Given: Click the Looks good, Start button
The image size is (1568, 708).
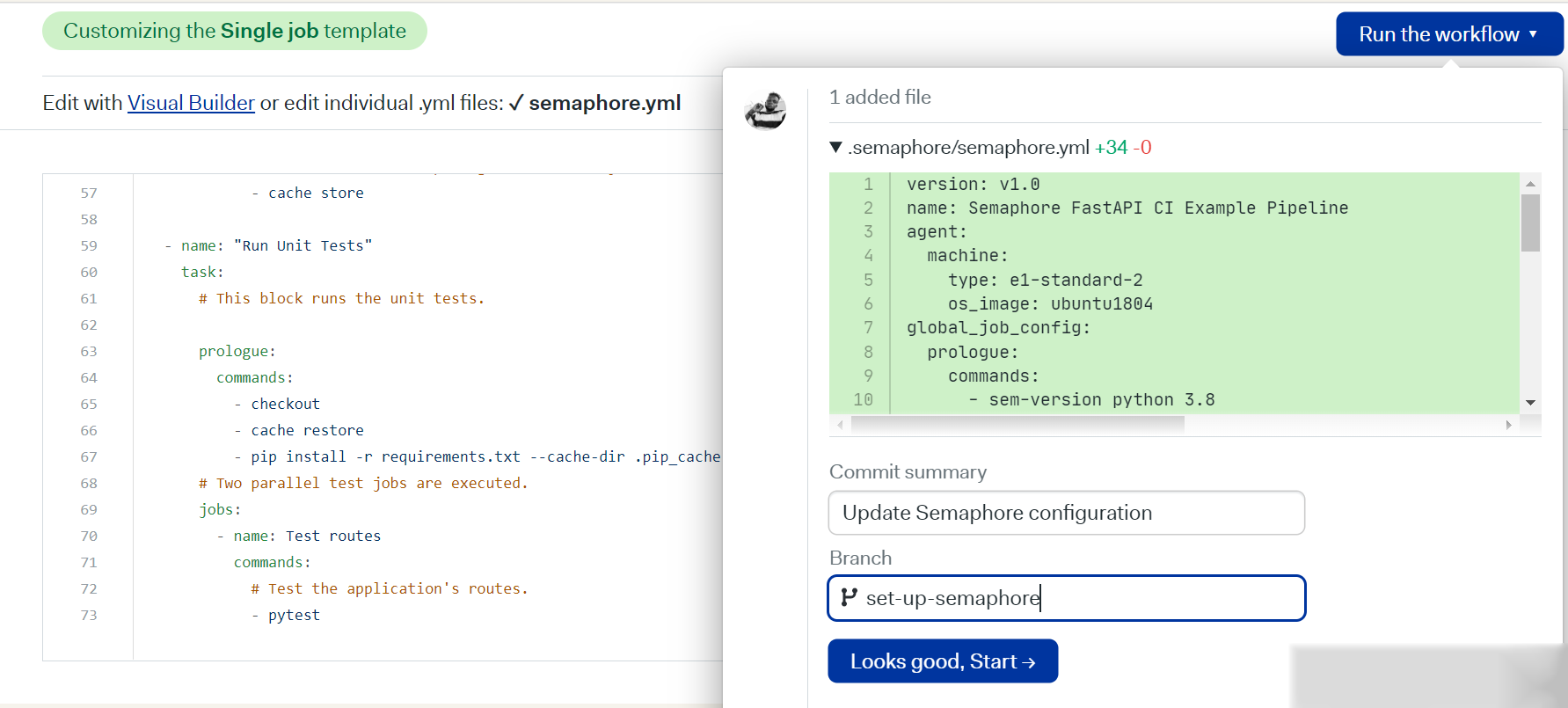Looking at the screenshot, I should tap(943, 661).
